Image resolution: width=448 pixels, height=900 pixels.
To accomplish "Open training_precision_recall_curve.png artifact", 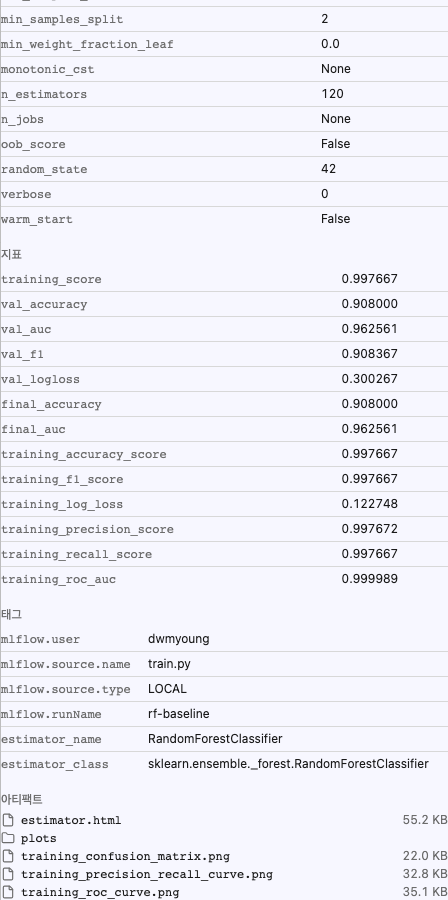I will (147, 875).
